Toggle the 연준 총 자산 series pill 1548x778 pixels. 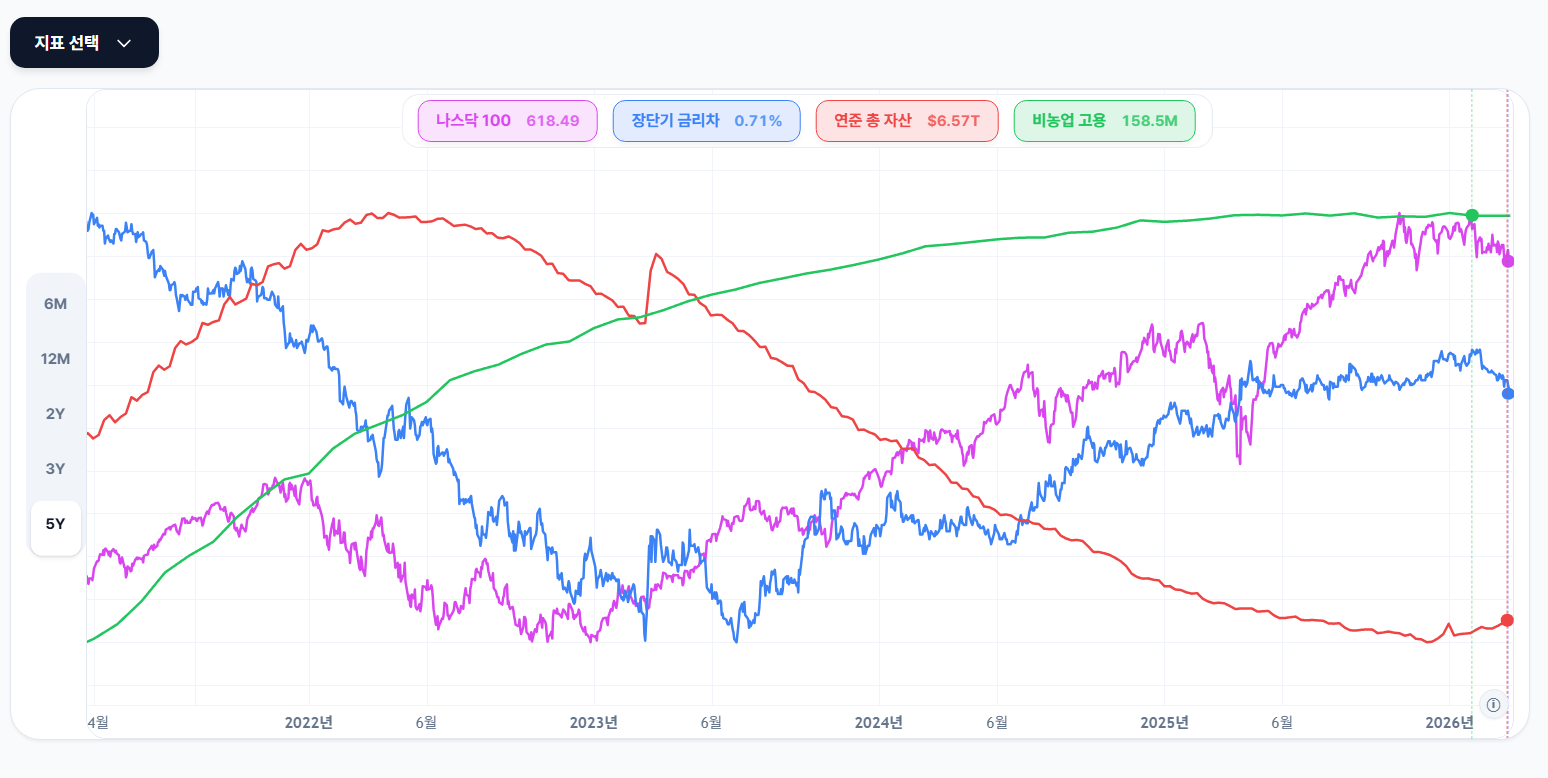pyautogui.click(x=906, y=121)
